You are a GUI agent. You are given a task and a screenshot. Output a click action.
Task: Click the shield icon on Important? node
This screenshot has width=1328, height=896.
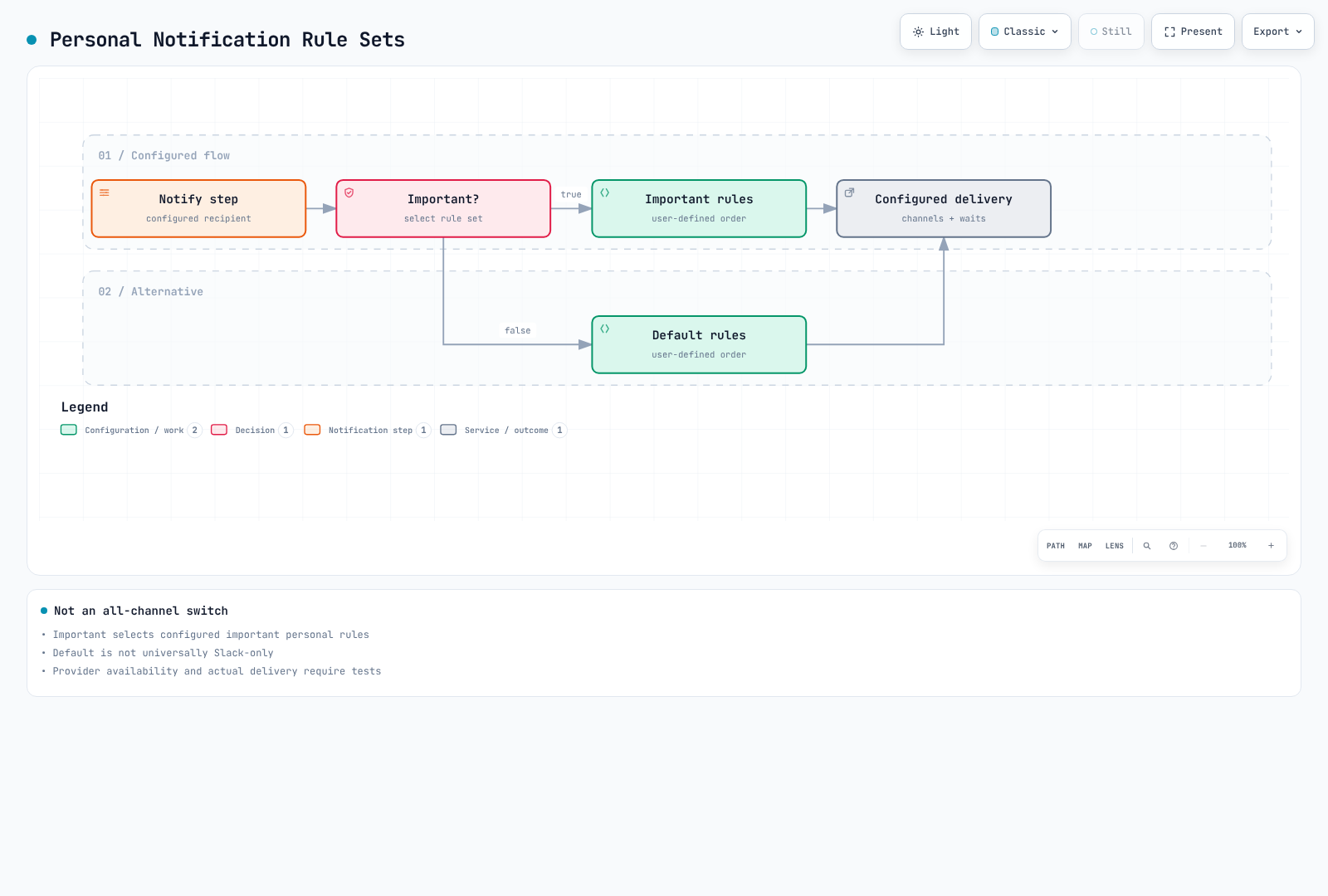(349, 192)
